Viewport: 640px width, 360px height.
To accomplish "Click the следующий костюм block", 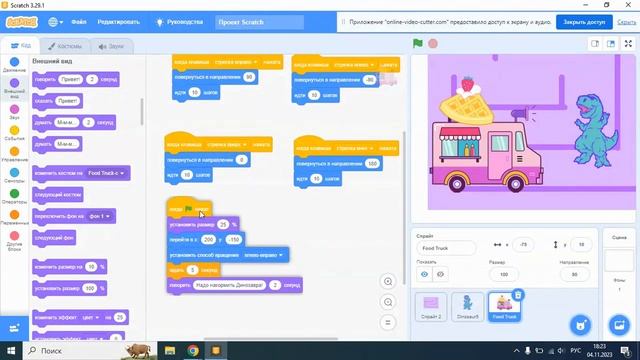I will [58, 195].
